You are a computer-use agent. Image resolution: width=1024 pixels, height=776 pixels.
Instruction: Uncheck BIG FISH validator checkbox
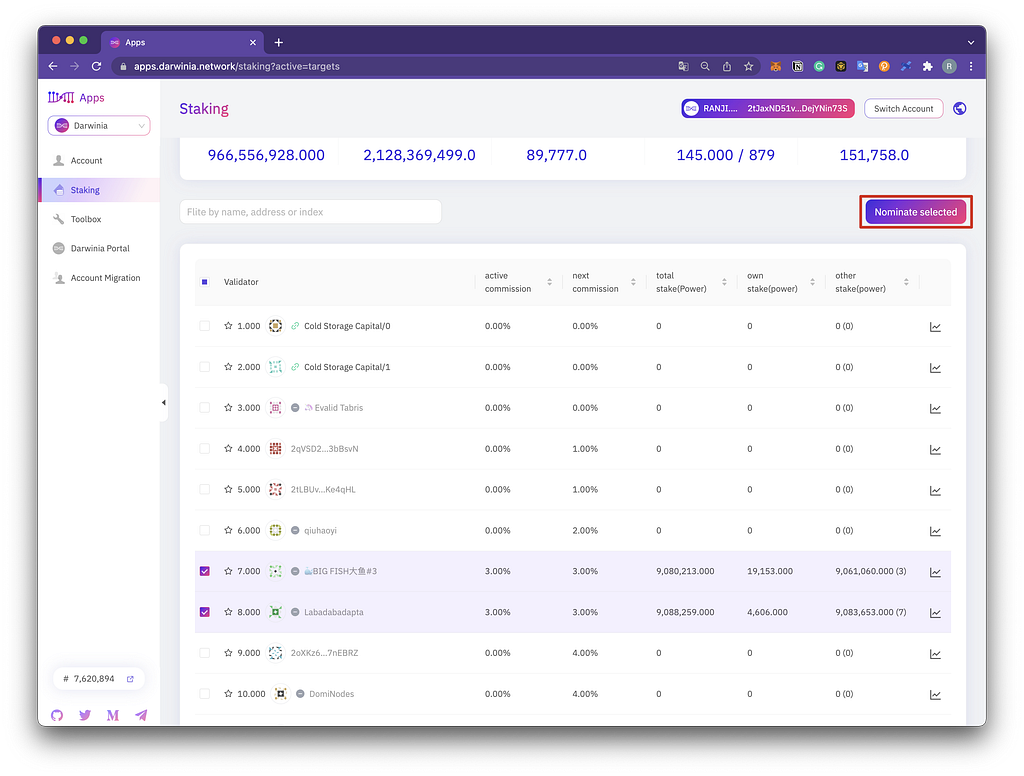(x=204, y=571)
